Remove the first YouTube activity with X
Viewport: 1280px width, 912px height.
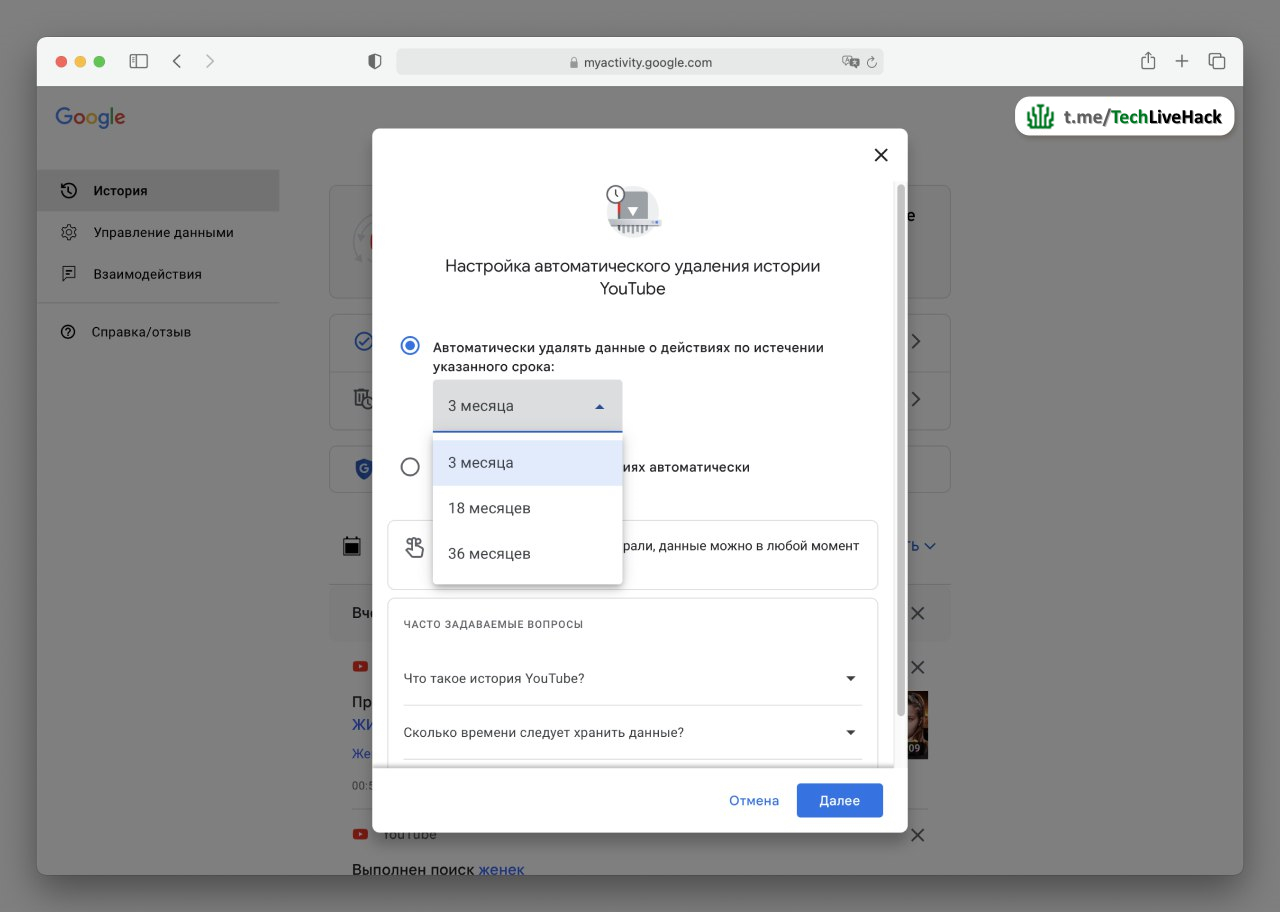click(x=917, y=667)
